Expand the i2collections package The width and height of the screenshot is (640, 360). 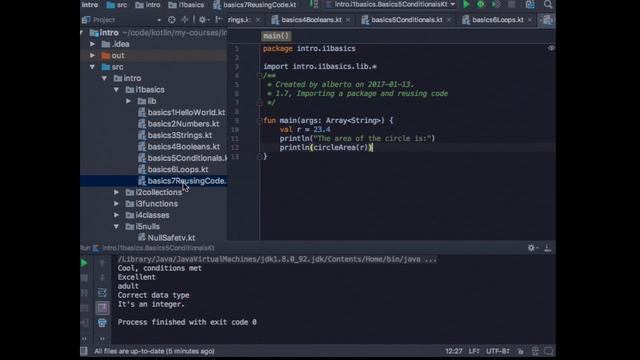(x=116, y=192)
